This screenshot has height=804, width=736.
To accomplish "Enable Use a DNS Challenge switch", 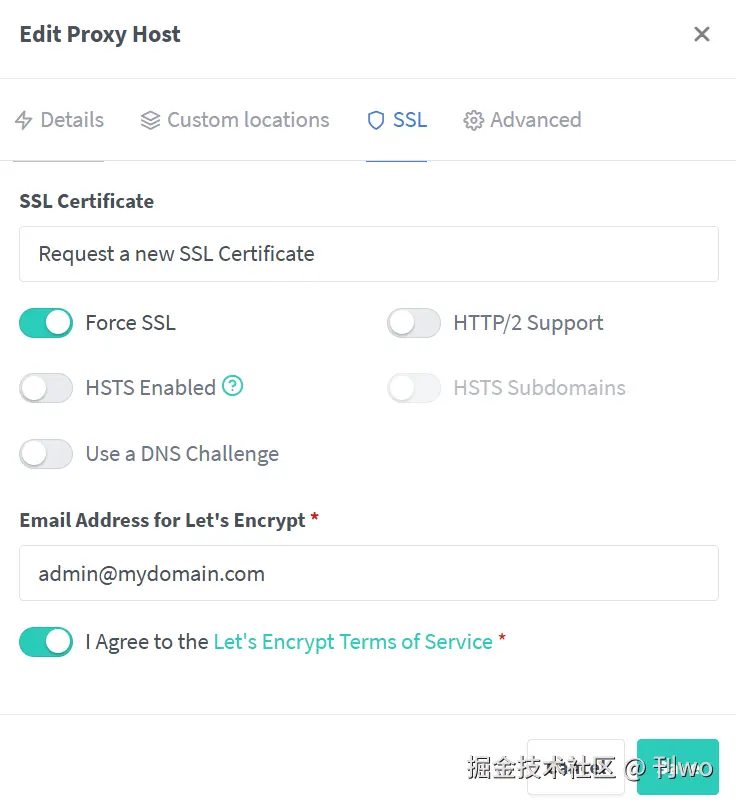I will [46, 454].
